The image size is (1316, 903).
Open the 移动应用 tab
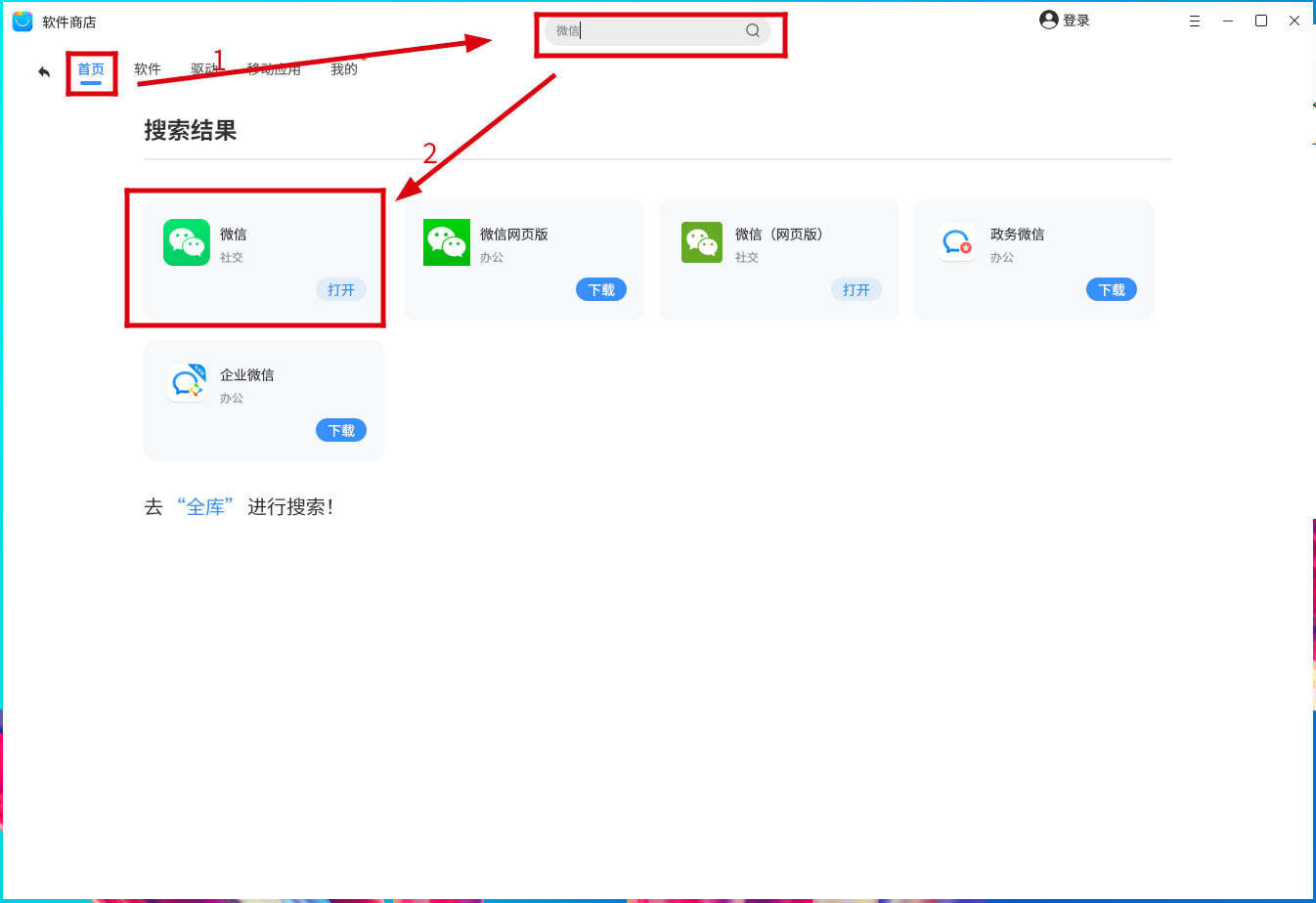click(274, 69)
